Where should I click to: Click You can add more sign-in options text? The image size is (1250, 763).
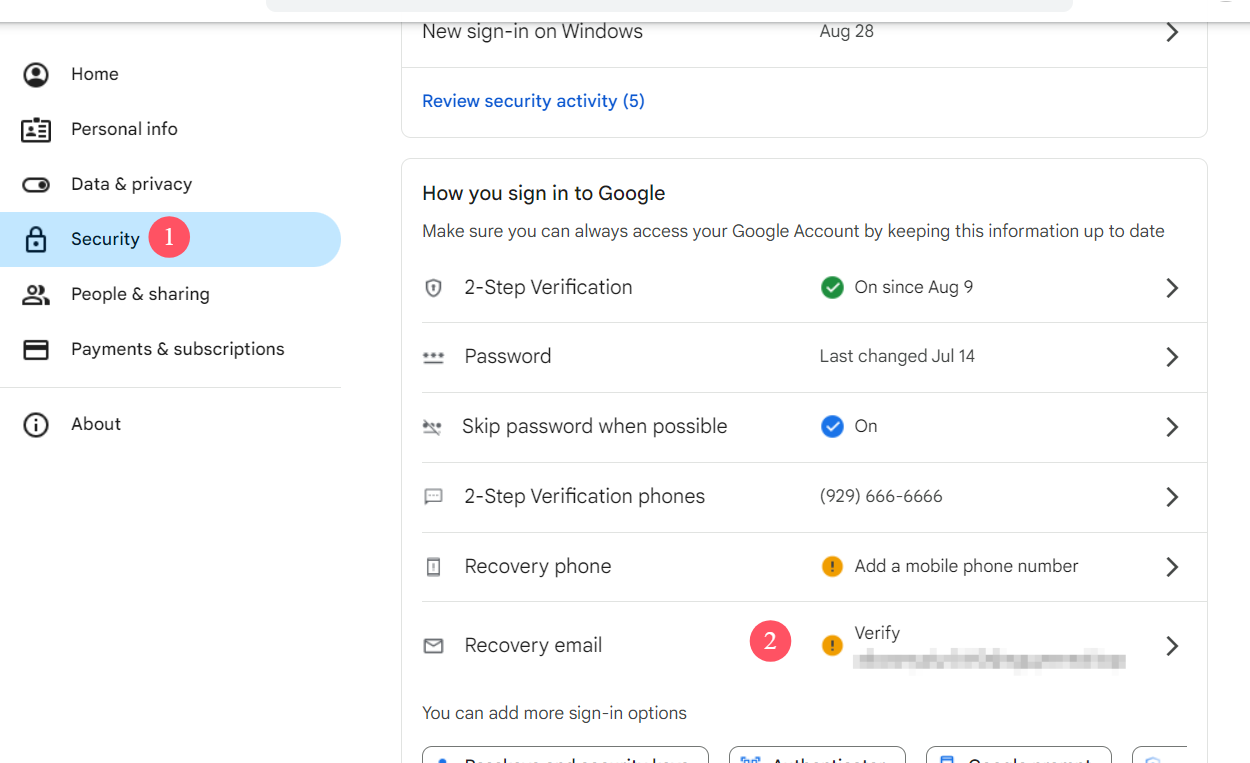click(554, 714)
